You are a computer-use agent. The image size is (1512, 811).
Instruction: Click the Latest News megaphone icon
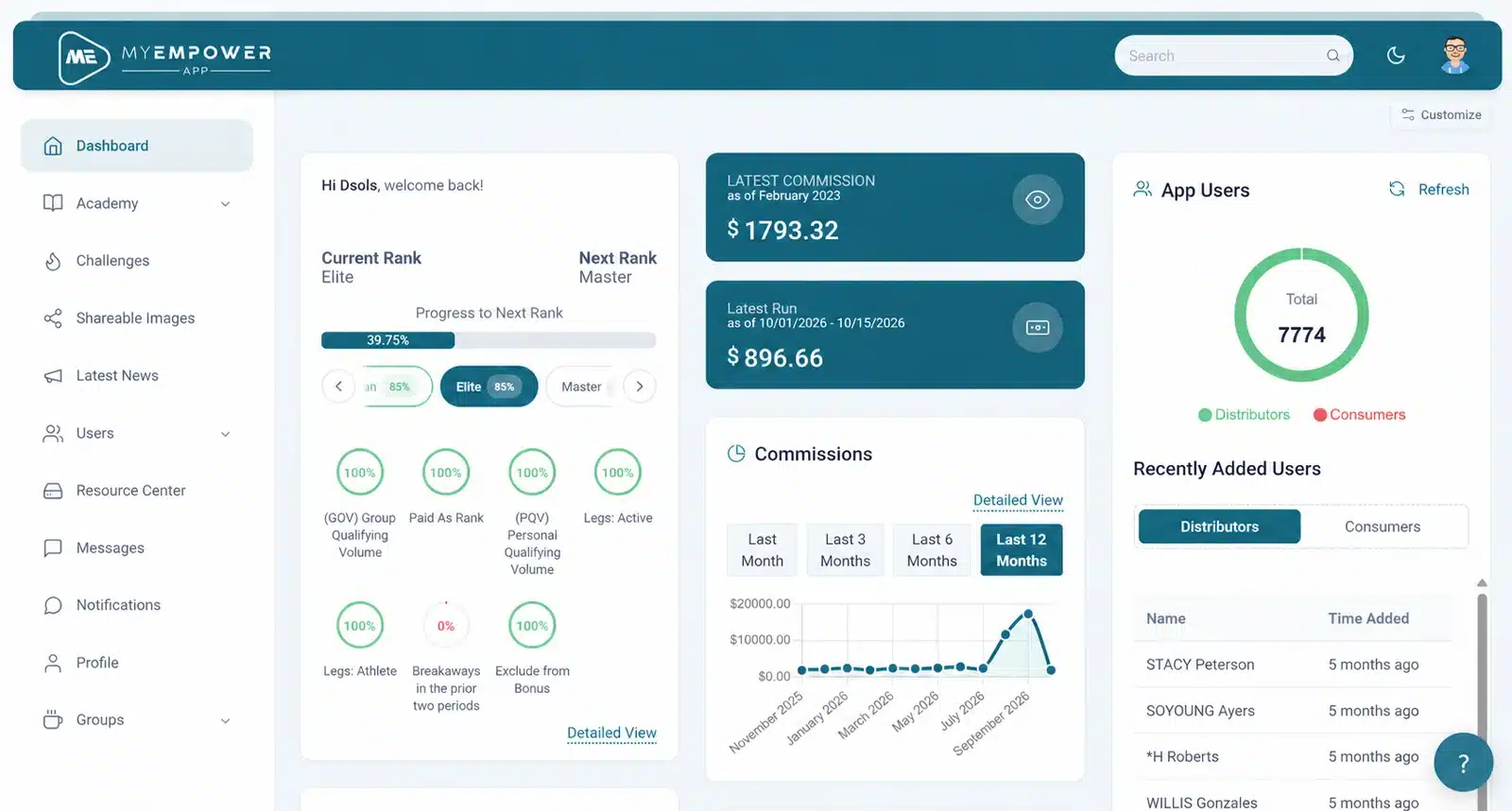53,376
